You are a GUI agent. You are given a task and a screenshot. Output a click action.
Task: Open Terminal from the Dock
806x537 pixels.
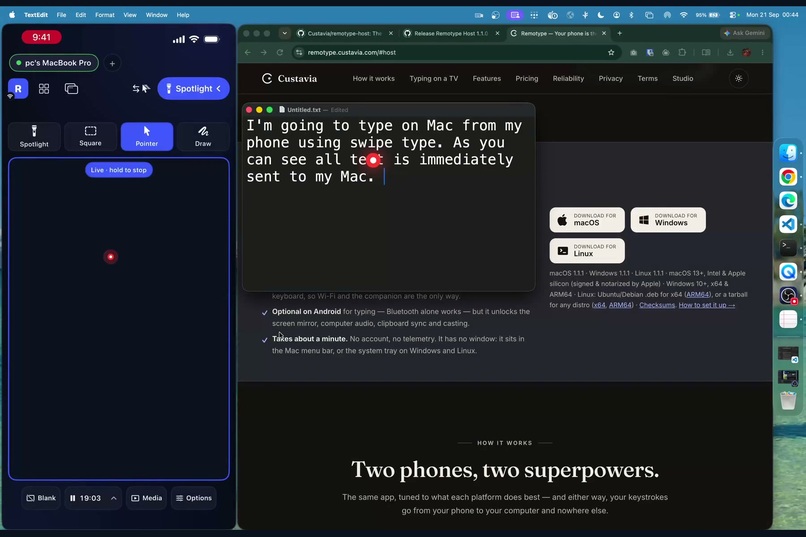(x=787, y=248)
